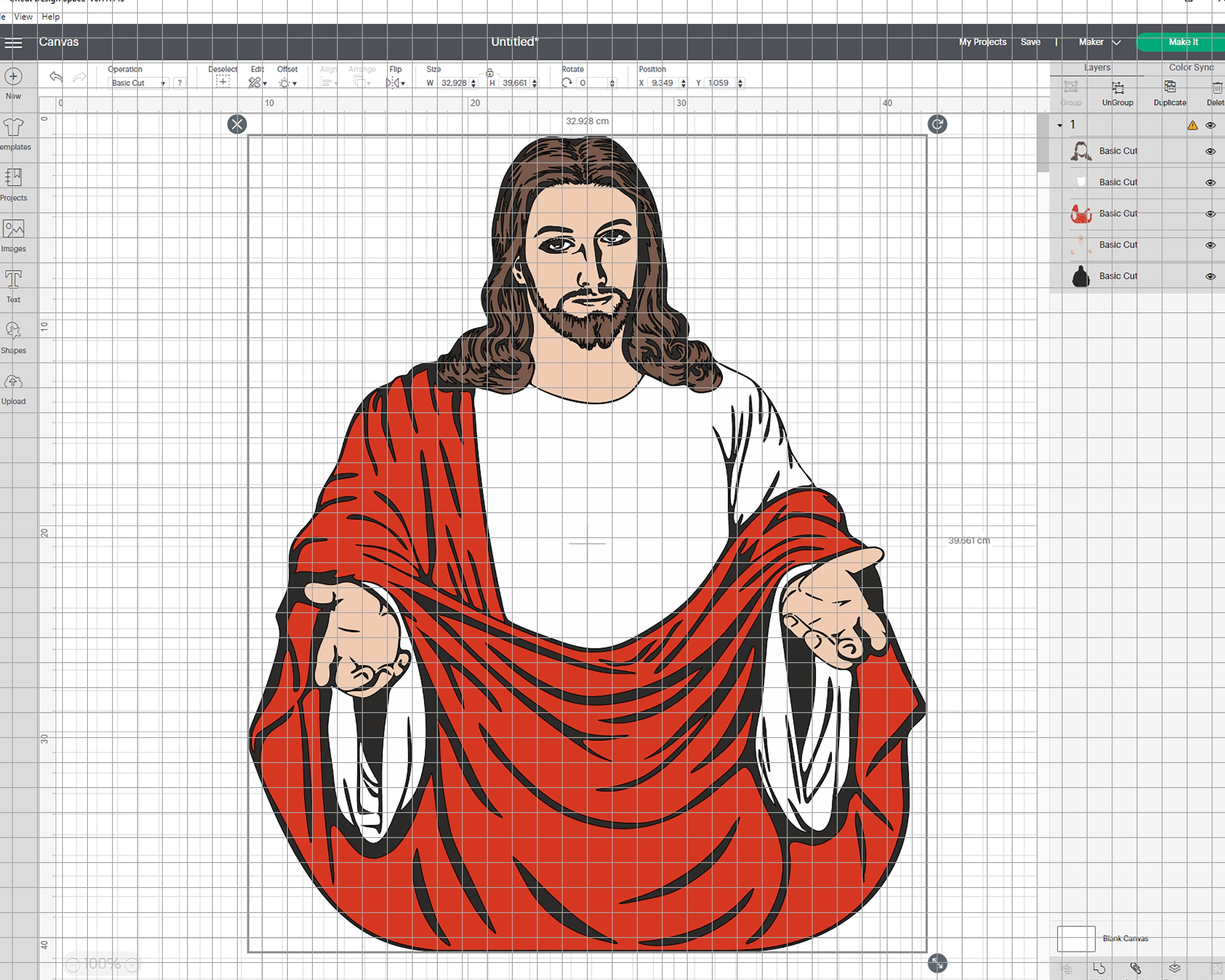This screenshot has height=980, width=1225.
Task: Open the Images library
Action: (x=14, y=236)
